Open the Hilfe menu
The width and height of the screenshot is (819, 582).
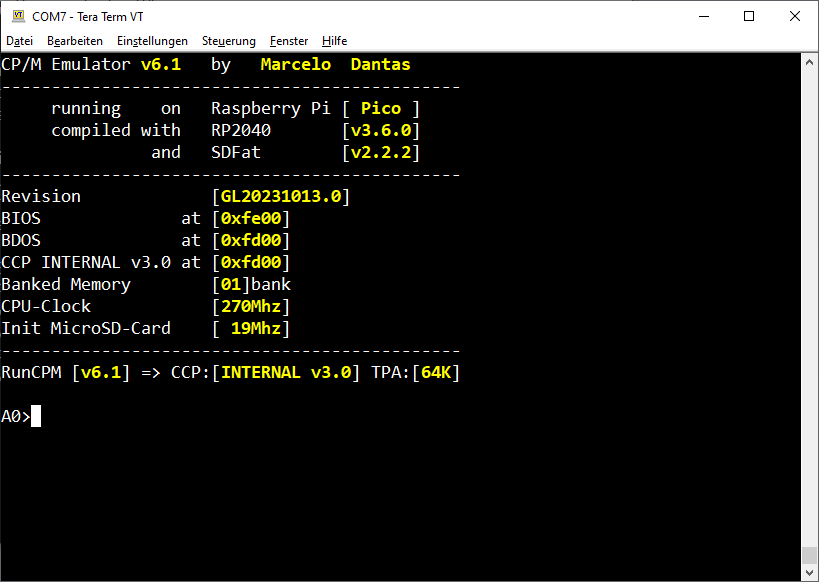(334, 41)
